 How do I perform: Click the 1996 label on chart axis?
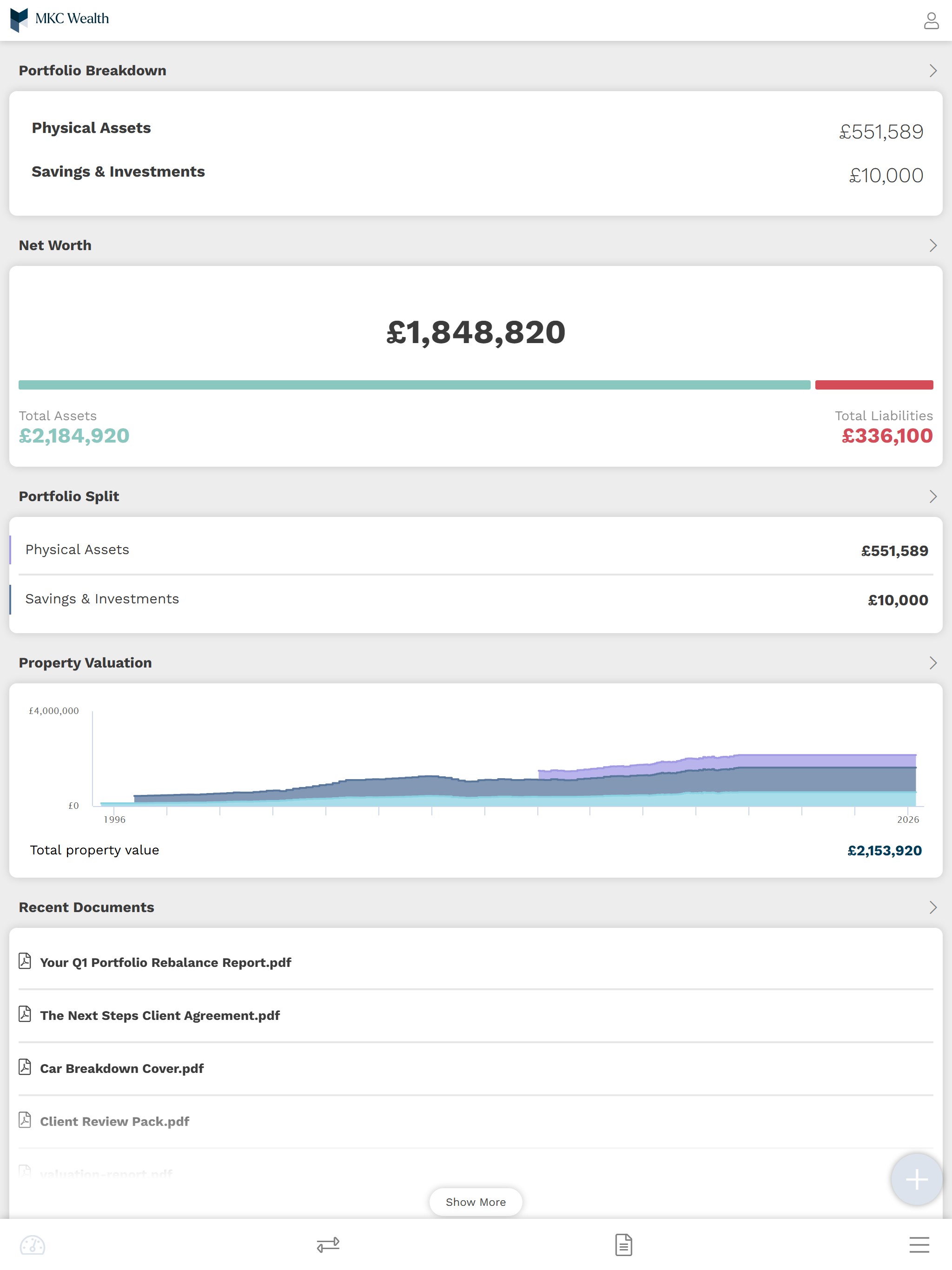coord(114,819)
